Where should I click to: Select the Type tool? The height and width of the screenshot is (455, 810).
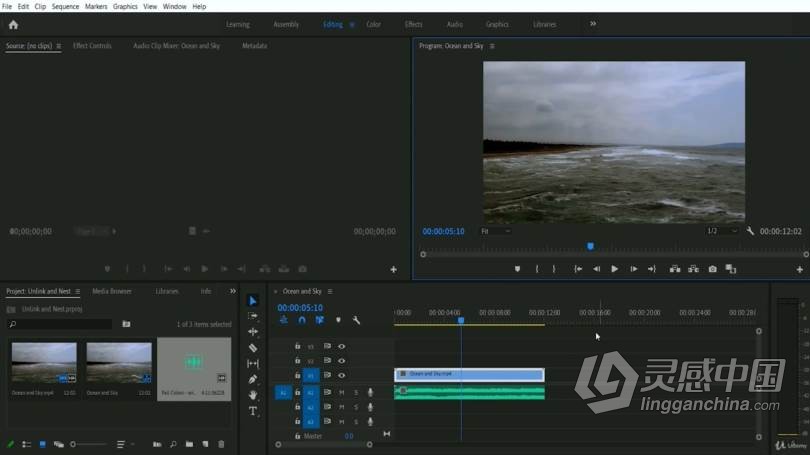(x=253, y=411)
